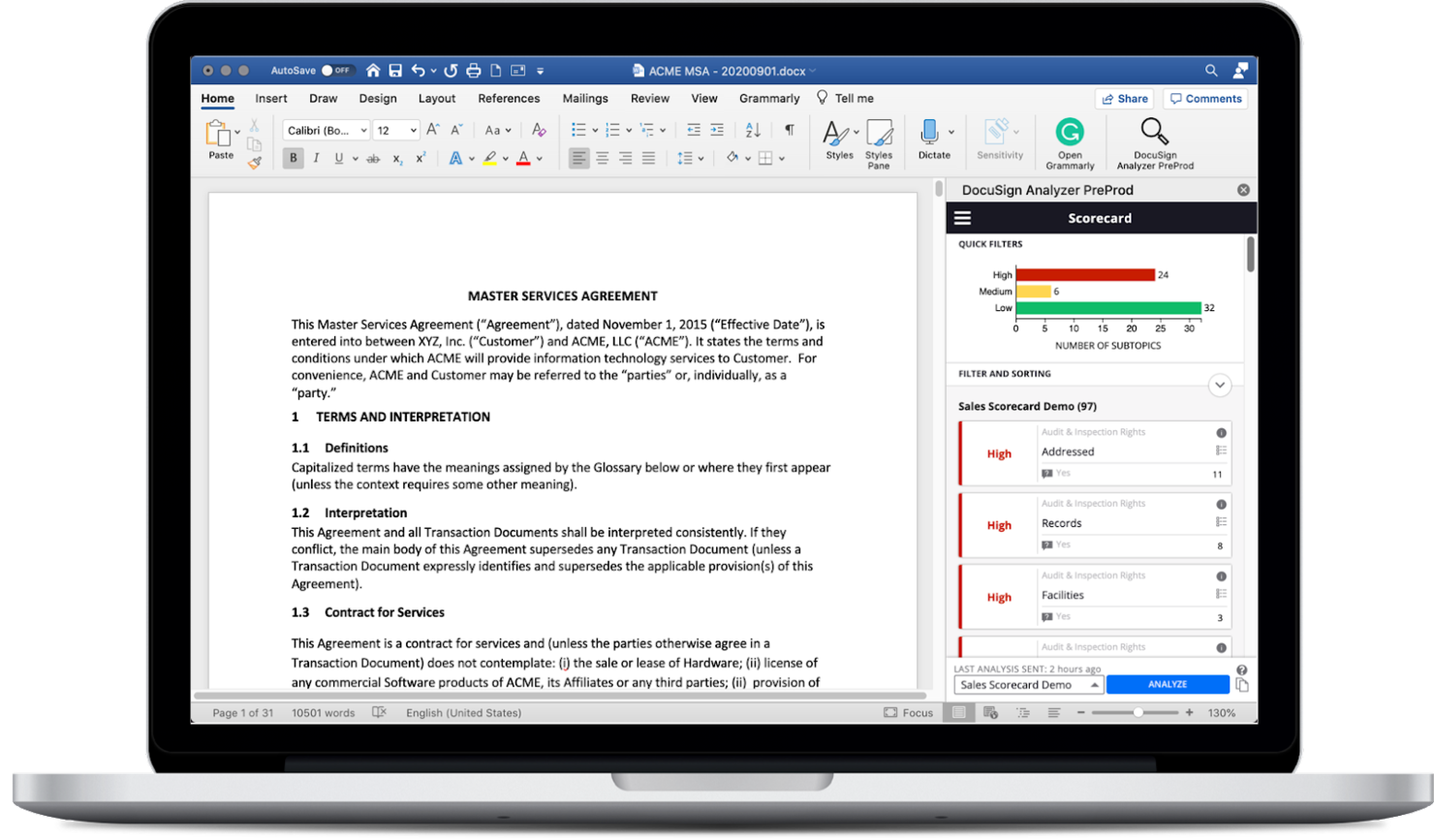Viewport: 1434px width, 840px height.
Task: Click the help question mark icon
Action: point(1241,669)
